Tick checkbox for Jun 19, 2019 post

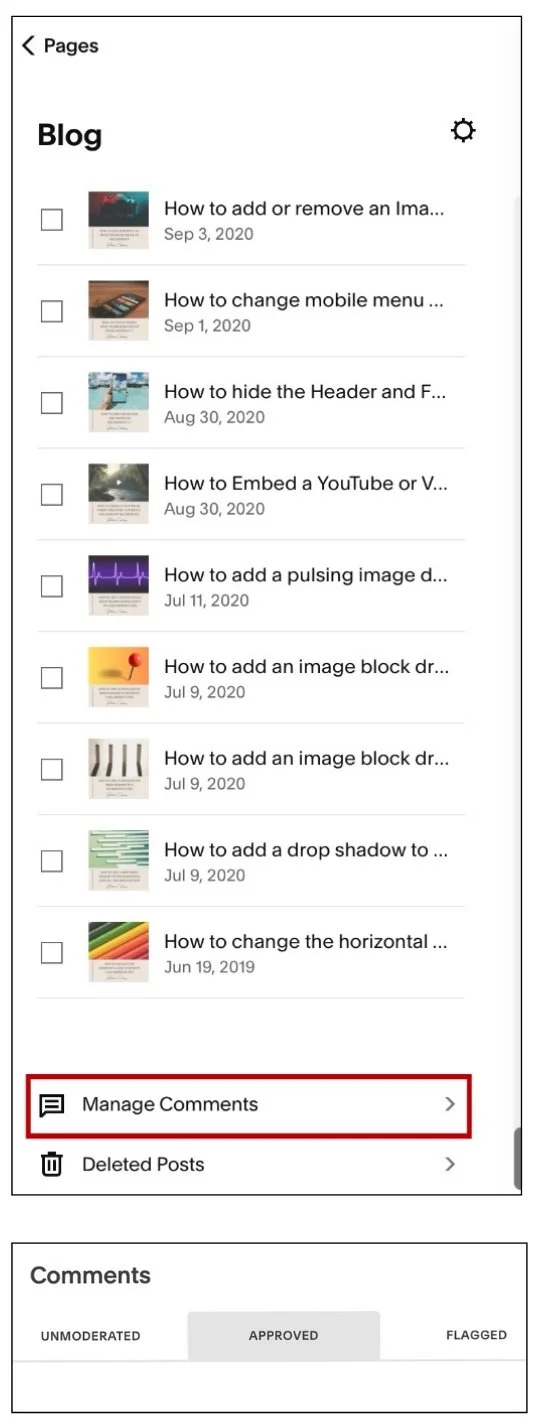coord(52,953)
